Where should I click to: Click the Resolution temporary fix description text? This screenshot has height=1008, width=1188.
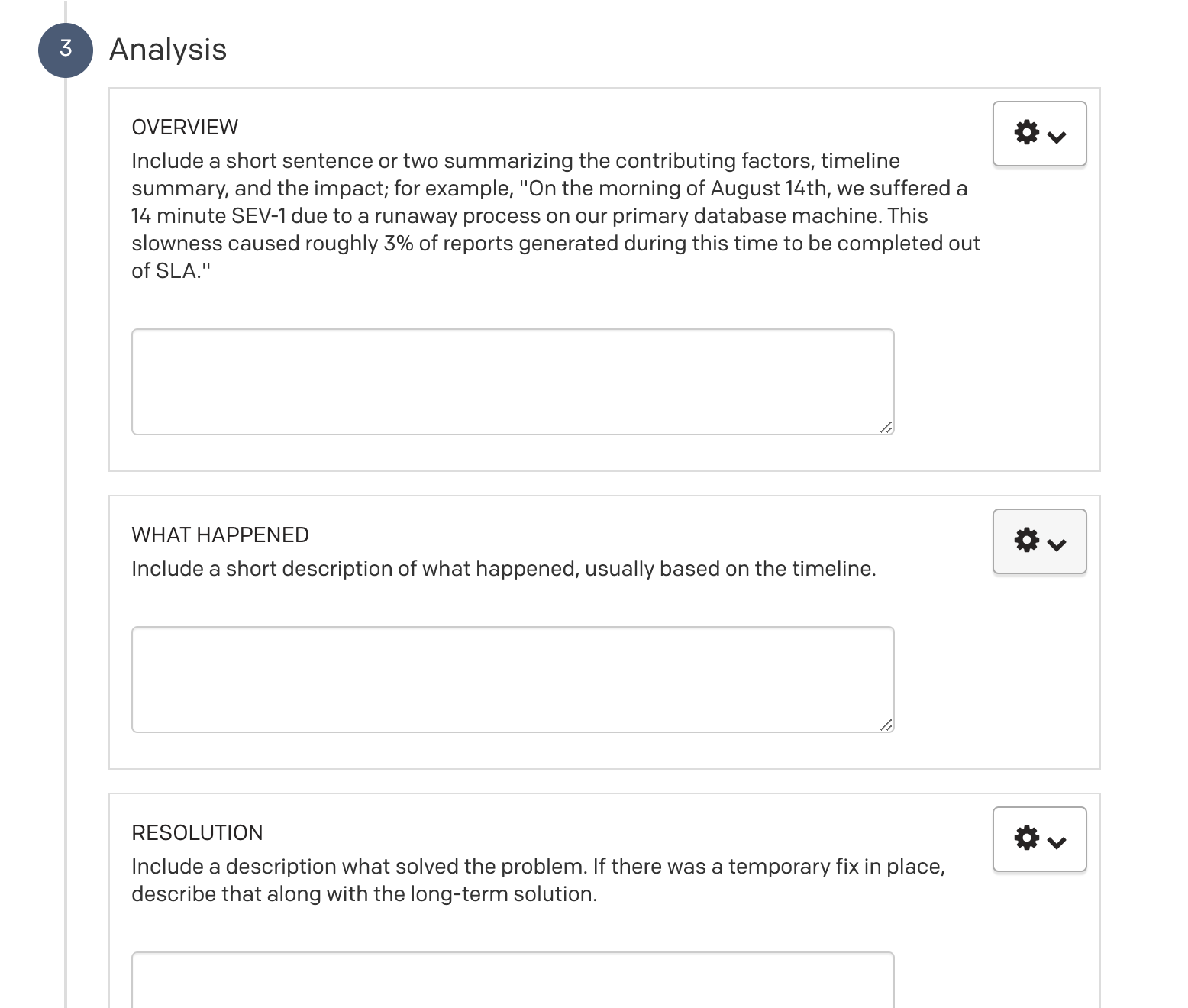coord(538,880)
